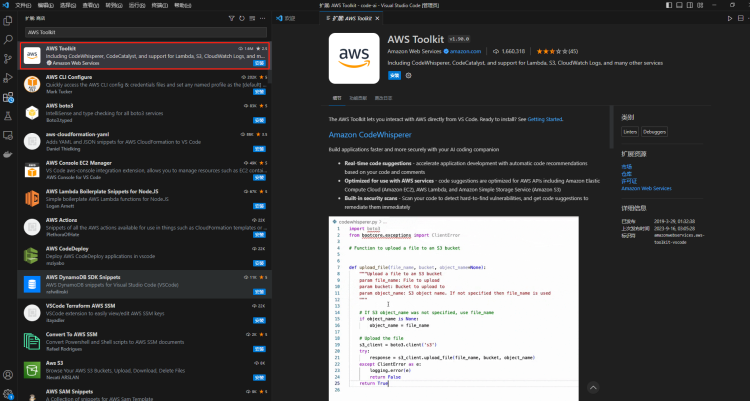Click the extensions search field
The width and height of the screenshot is (750, 401).
(146, 32)
